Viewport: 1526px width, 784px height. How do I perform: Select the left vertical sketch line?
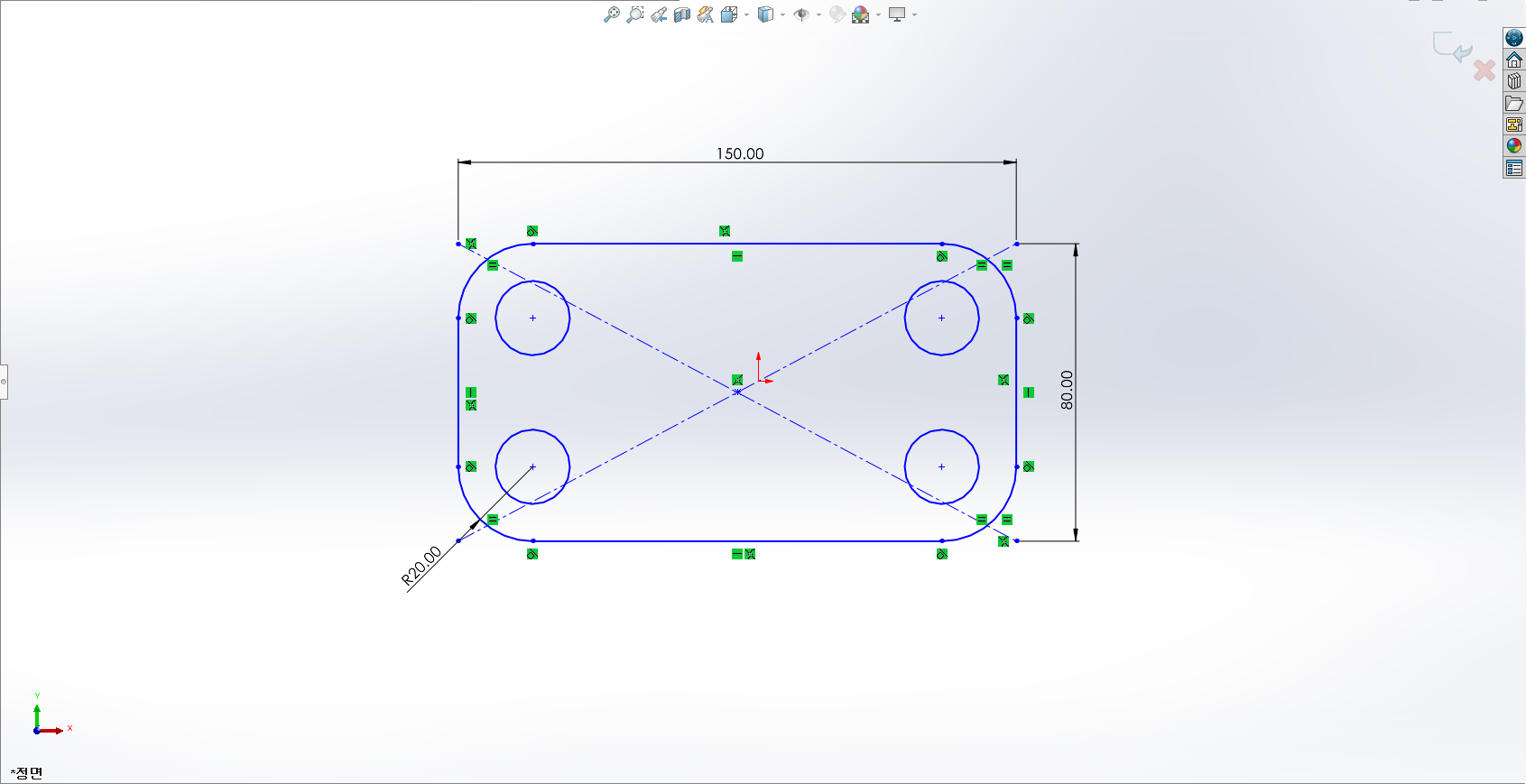[458, 392]
